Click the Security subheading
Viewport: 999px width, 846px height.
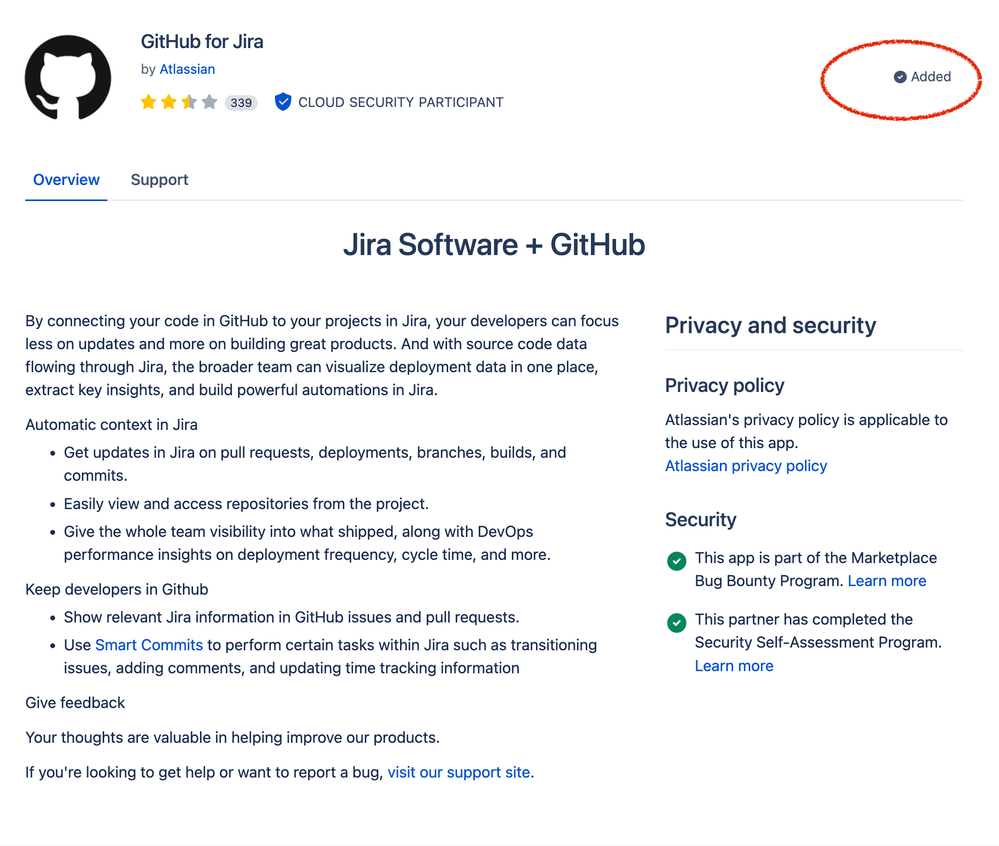700,520
